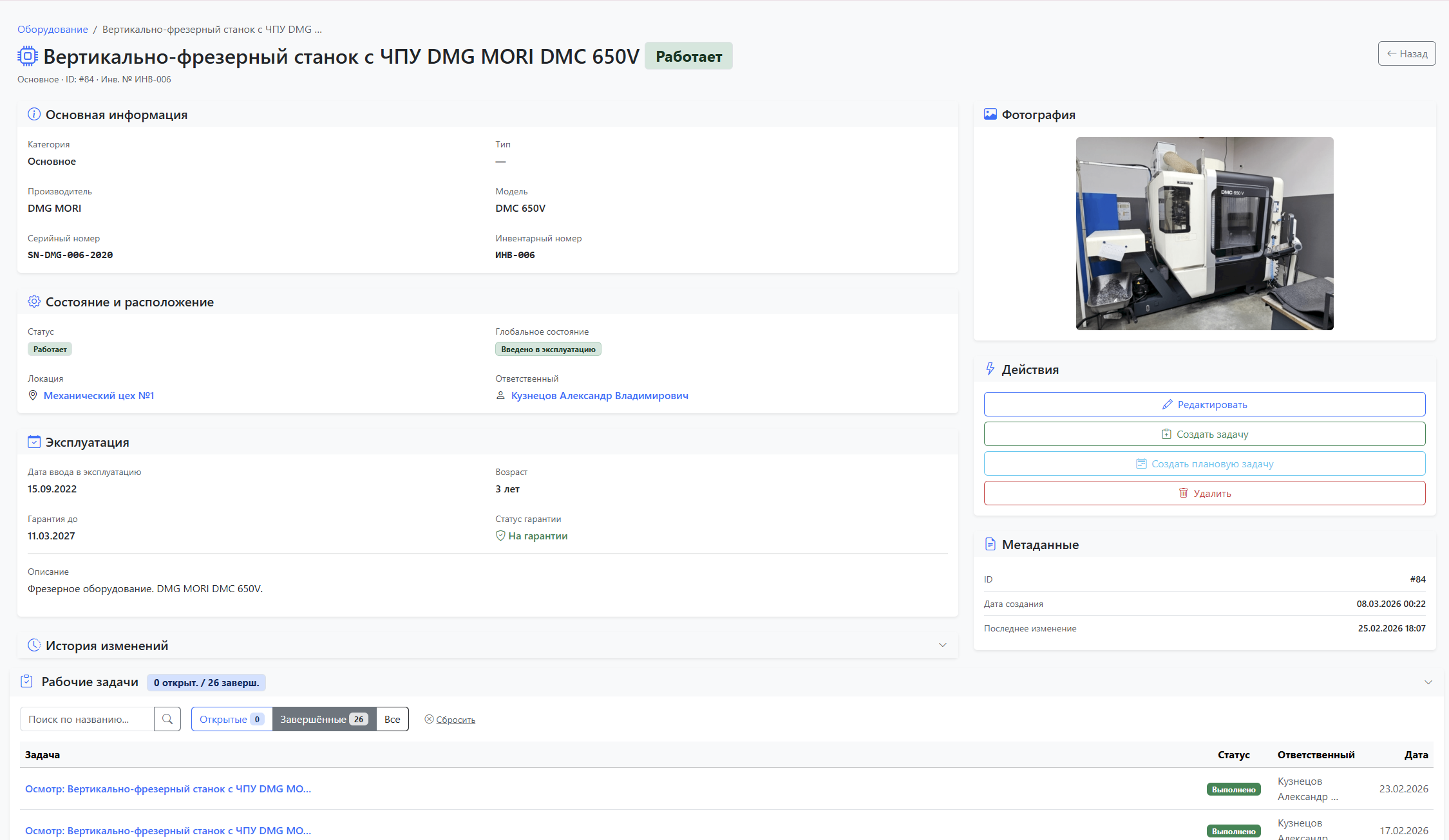This screenshot has height=840, width=1449.
Task: Expand the История изменений section
Action: click(942, 645)
